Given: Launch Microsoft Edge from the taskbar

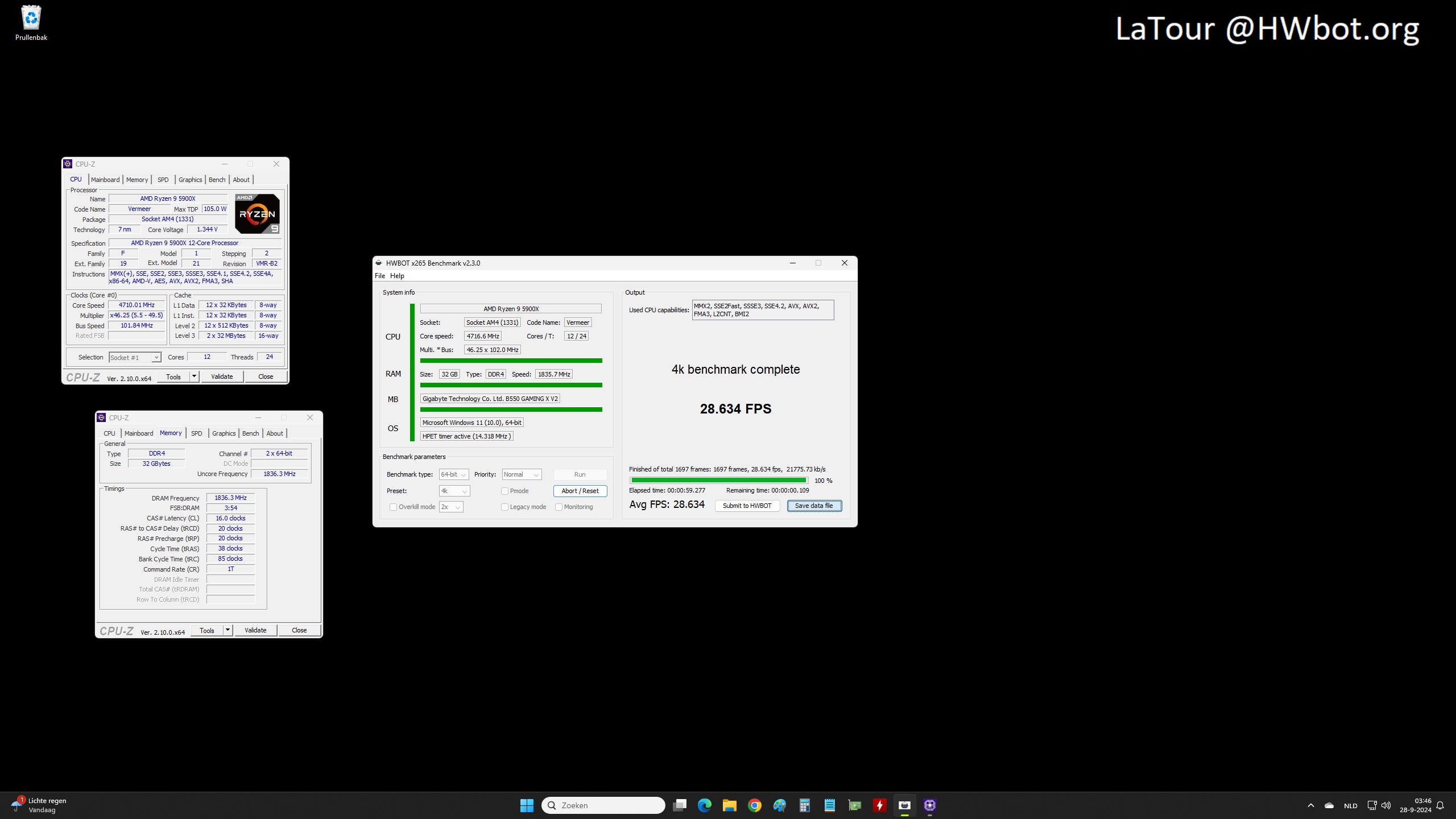Looking at the screenshot, I should tap(704, 805).
